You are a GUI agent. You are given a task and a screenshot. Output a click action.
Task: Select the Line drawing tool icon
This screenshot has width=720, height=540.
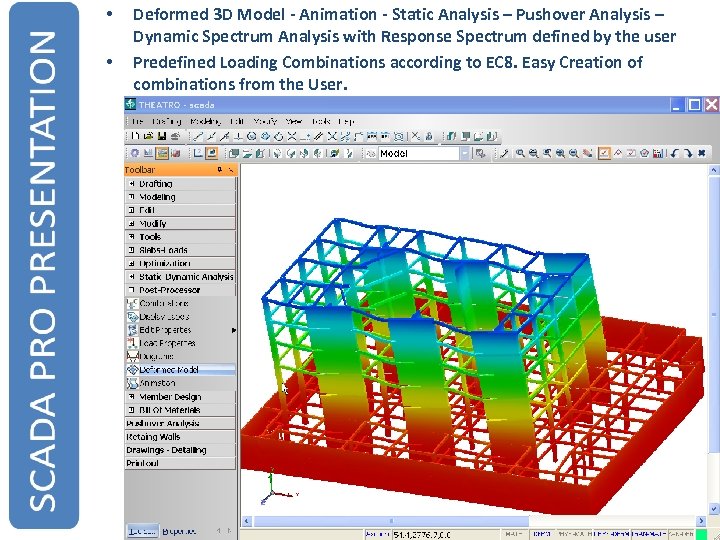198,136
